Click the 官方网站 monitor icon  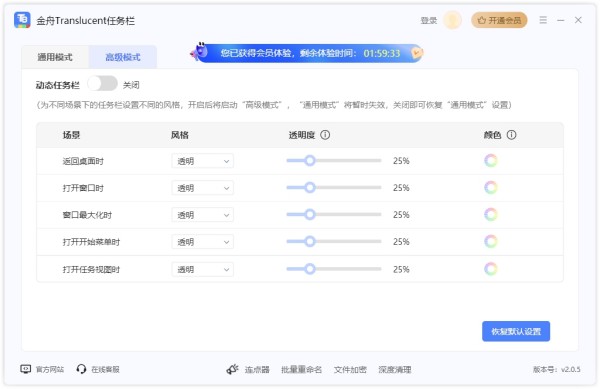coord(26,369)
